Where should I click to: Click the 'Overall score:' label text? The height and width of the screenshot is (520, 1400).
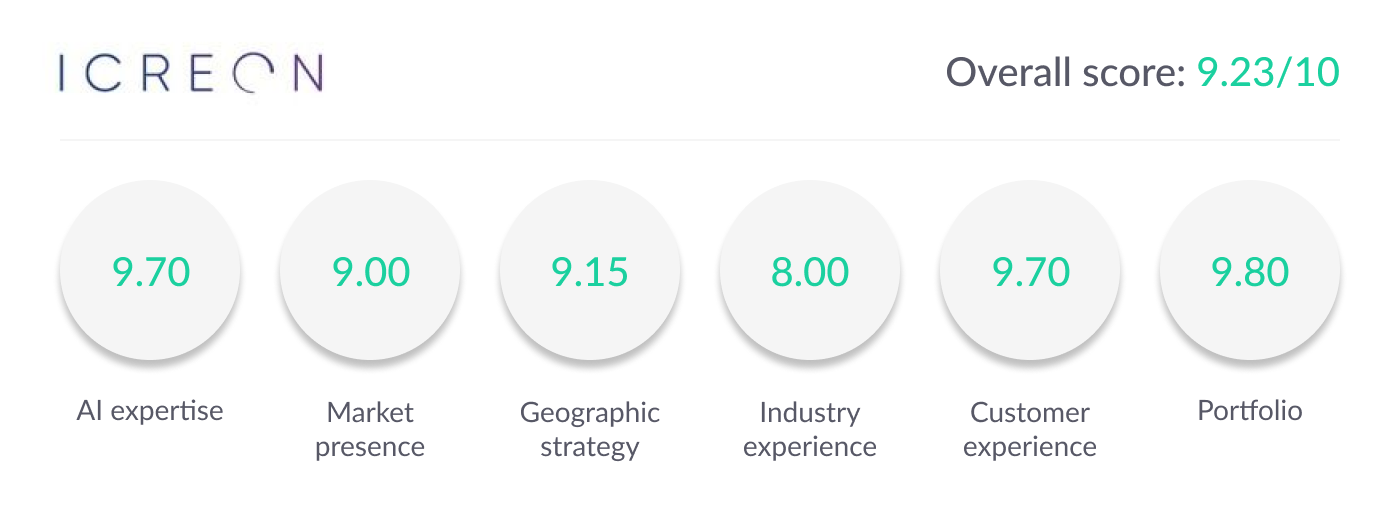pos(1066,73)
